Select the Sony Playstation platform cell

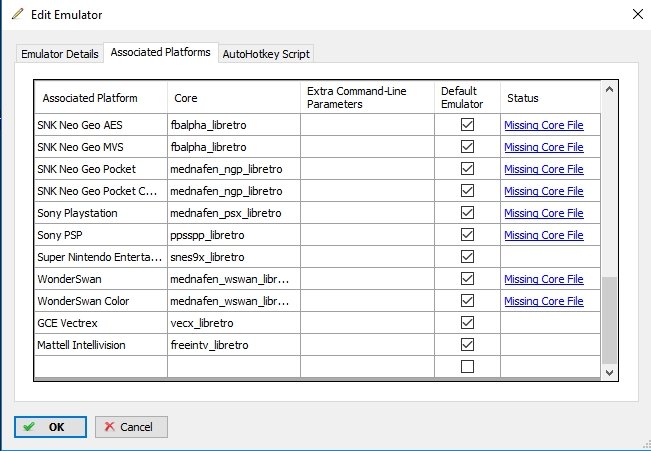point(101,213)
